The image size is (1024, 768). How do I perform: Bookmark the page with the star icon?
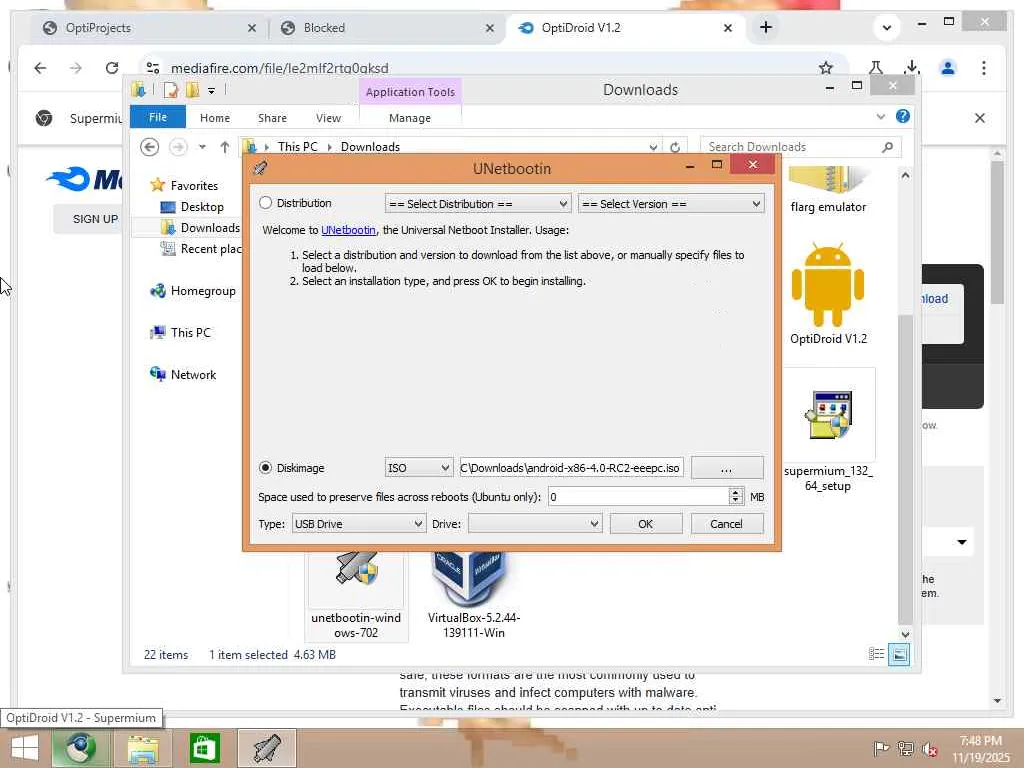tap(825, 68)
